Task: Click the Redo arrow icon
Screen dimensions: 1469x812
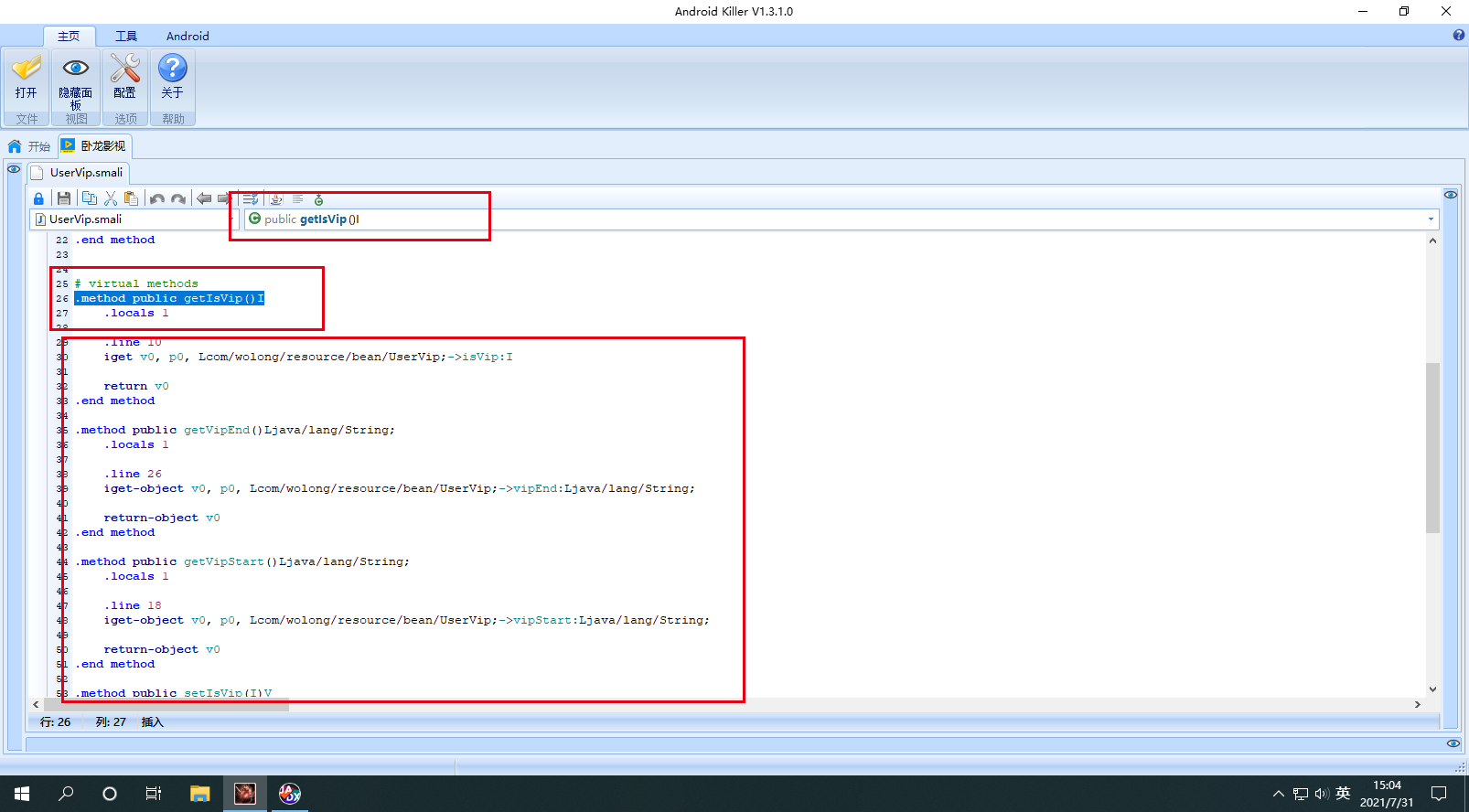Action: (178, 198)
